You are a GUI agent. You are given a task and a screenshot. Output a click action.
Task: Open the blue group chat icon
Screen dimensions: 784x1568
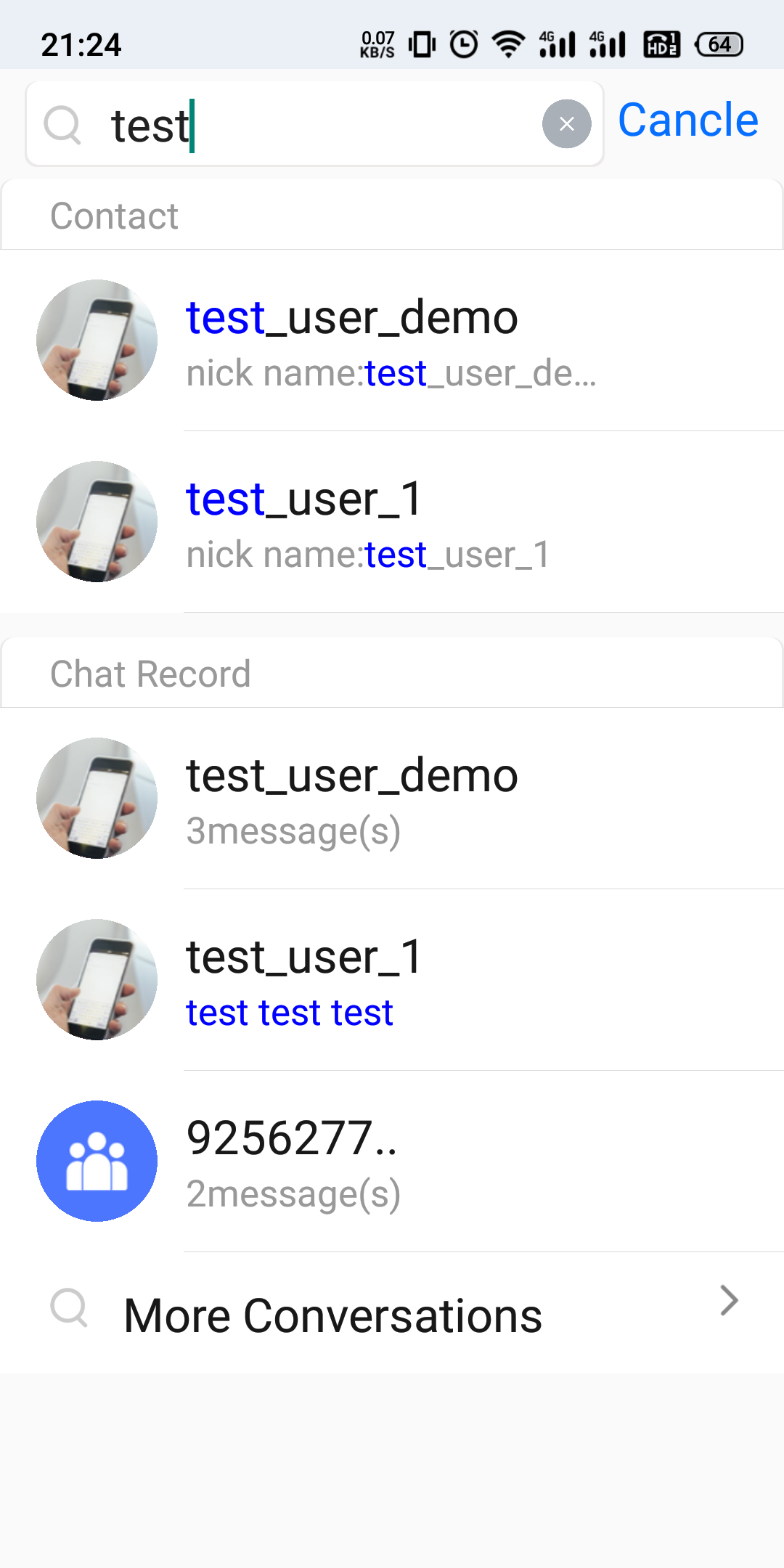(97, 1161)
